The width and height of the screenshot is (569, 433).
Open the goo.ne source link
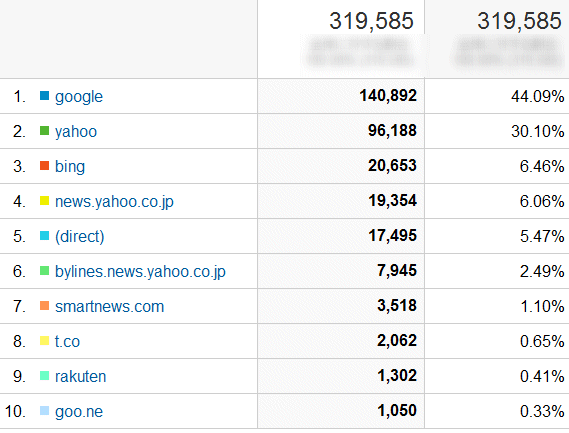click(79, 412)
